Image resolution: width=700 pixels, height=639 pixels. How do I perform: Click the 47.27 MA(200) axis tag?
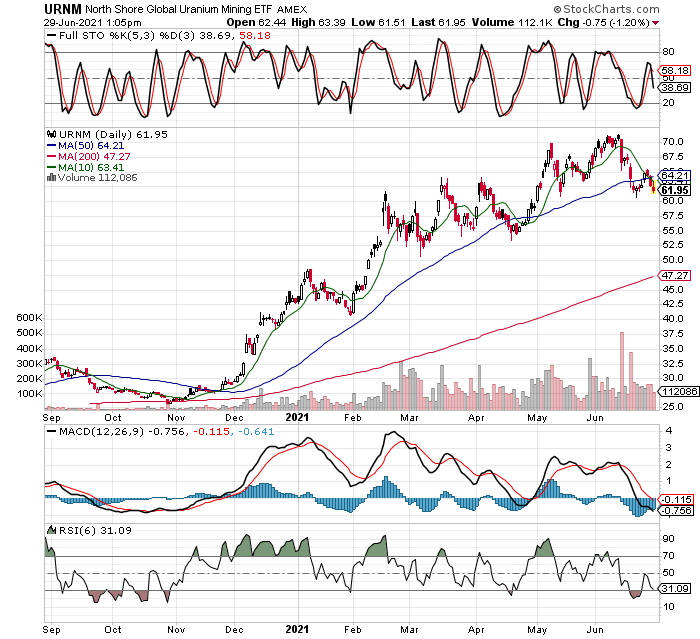[675, 276]
